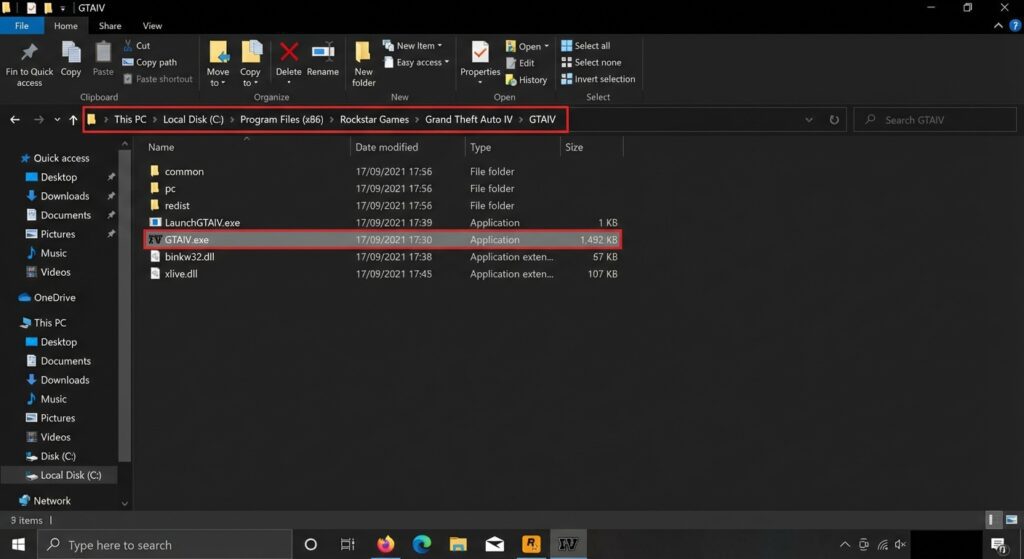Expand the address bar history dropdown
This screenshot has height=559, width=1024.
[x=808, y=120]
